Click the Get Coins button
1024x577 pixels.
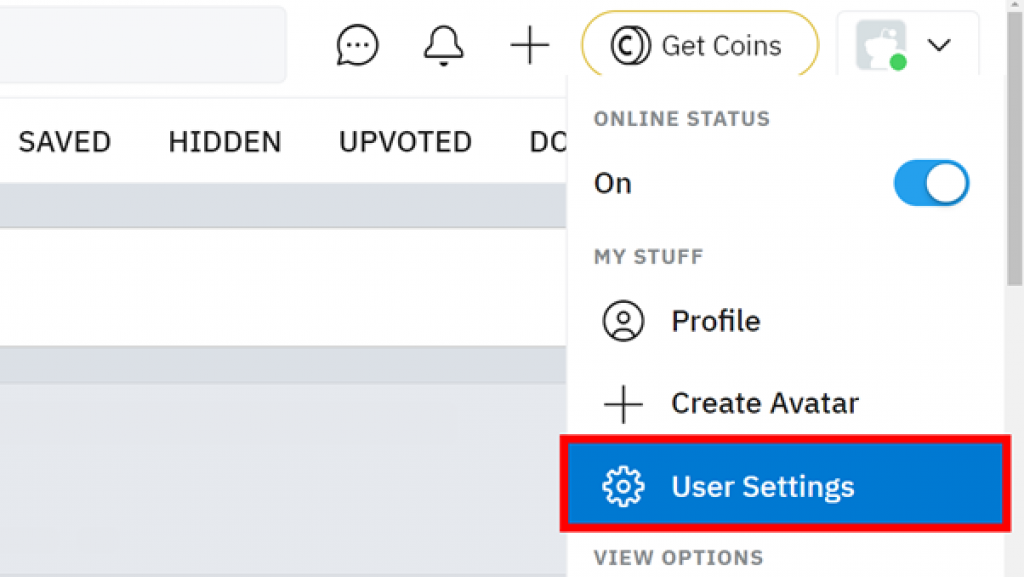[x=699, y=45]
